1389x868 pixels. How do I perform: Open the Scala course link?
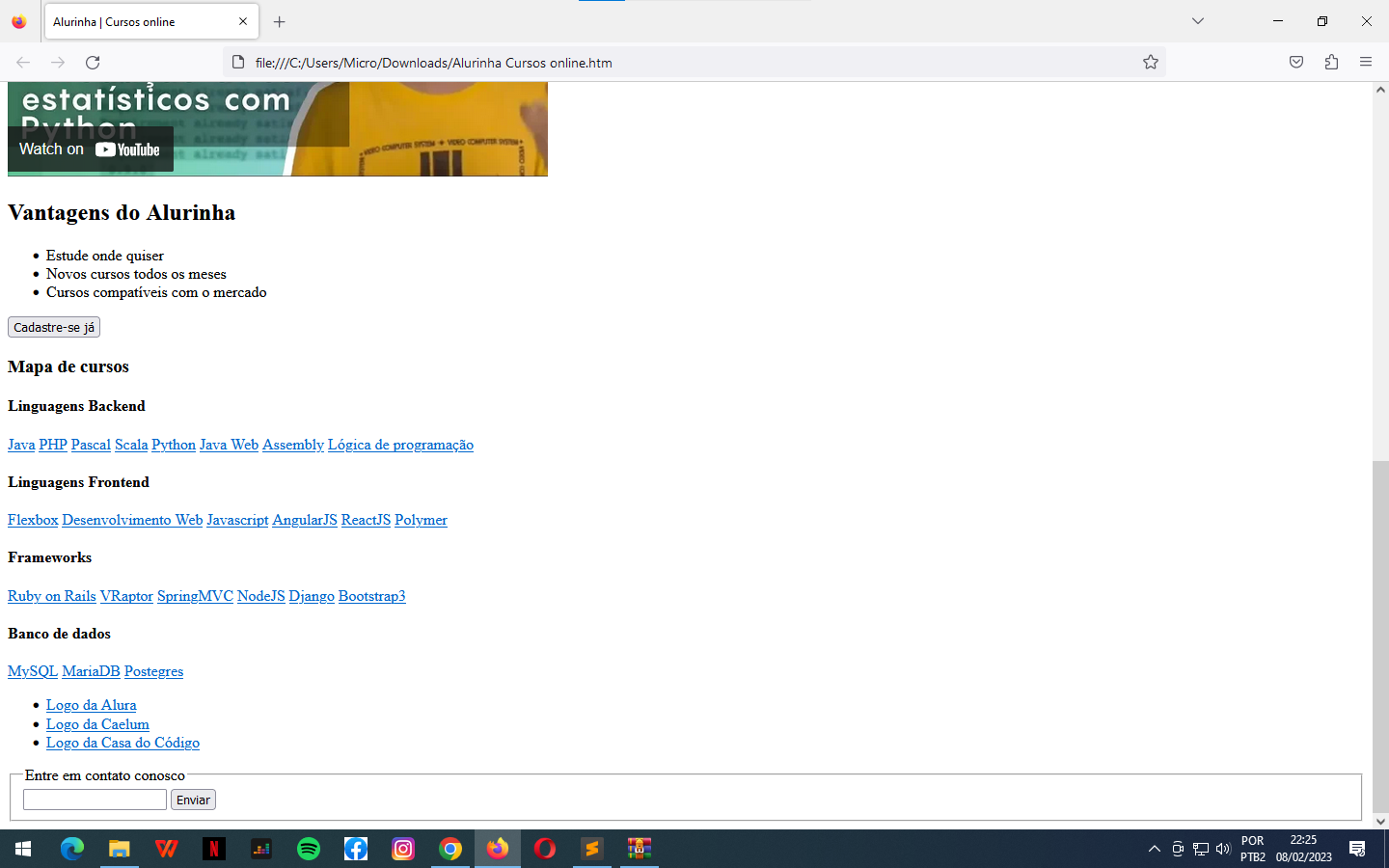[x=131, y=445]
